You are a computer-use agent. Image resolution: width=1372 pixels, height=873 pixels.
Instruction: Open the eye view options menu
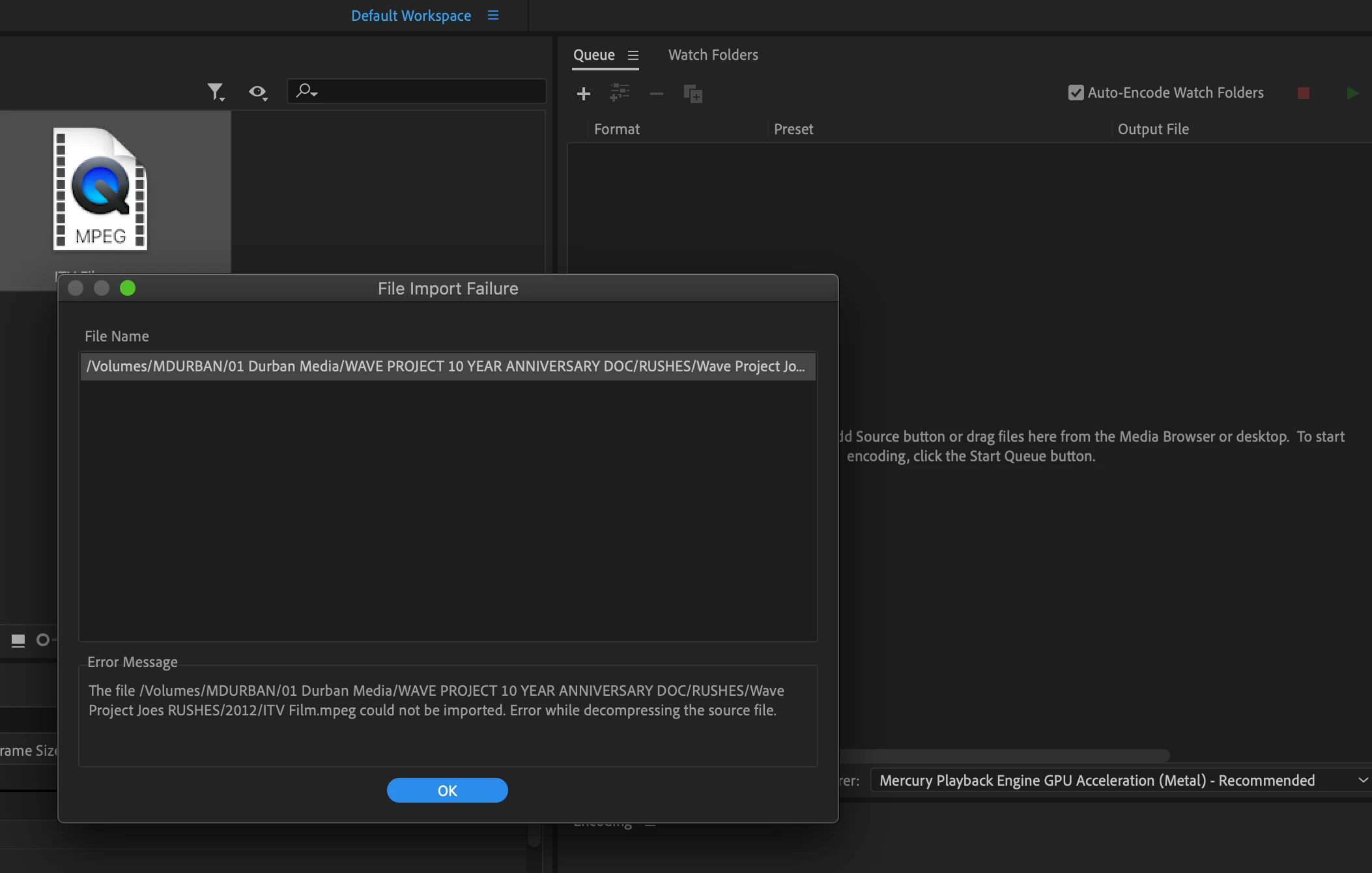coord(258,92)
